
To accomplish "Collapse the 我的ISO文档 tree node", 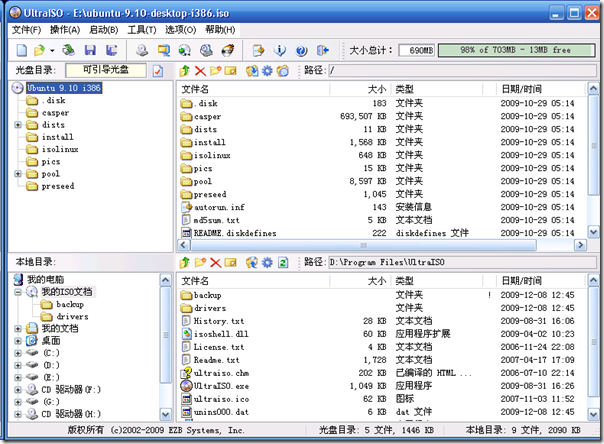I will (18, 292).
